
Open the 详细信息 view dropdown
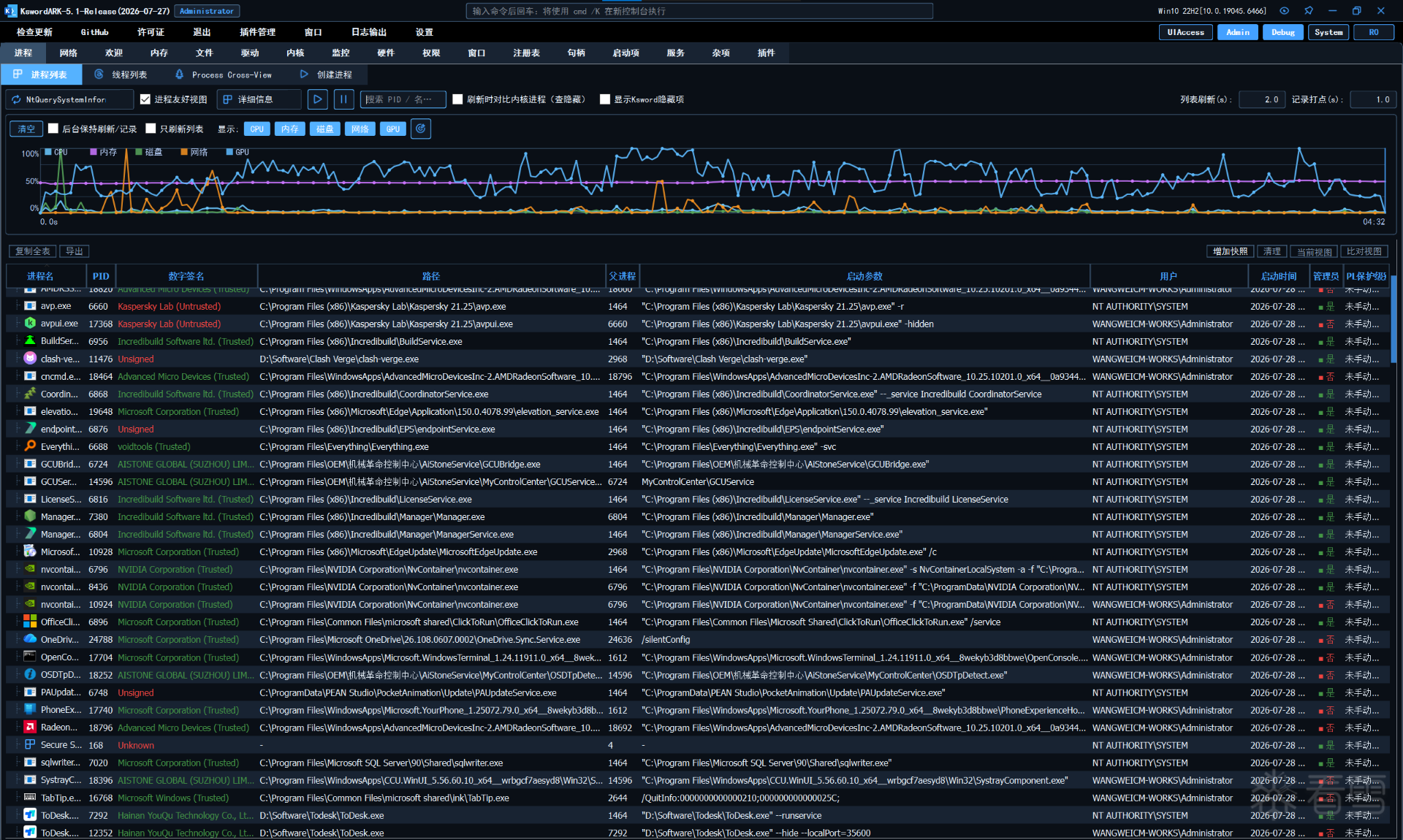(259, 99)
